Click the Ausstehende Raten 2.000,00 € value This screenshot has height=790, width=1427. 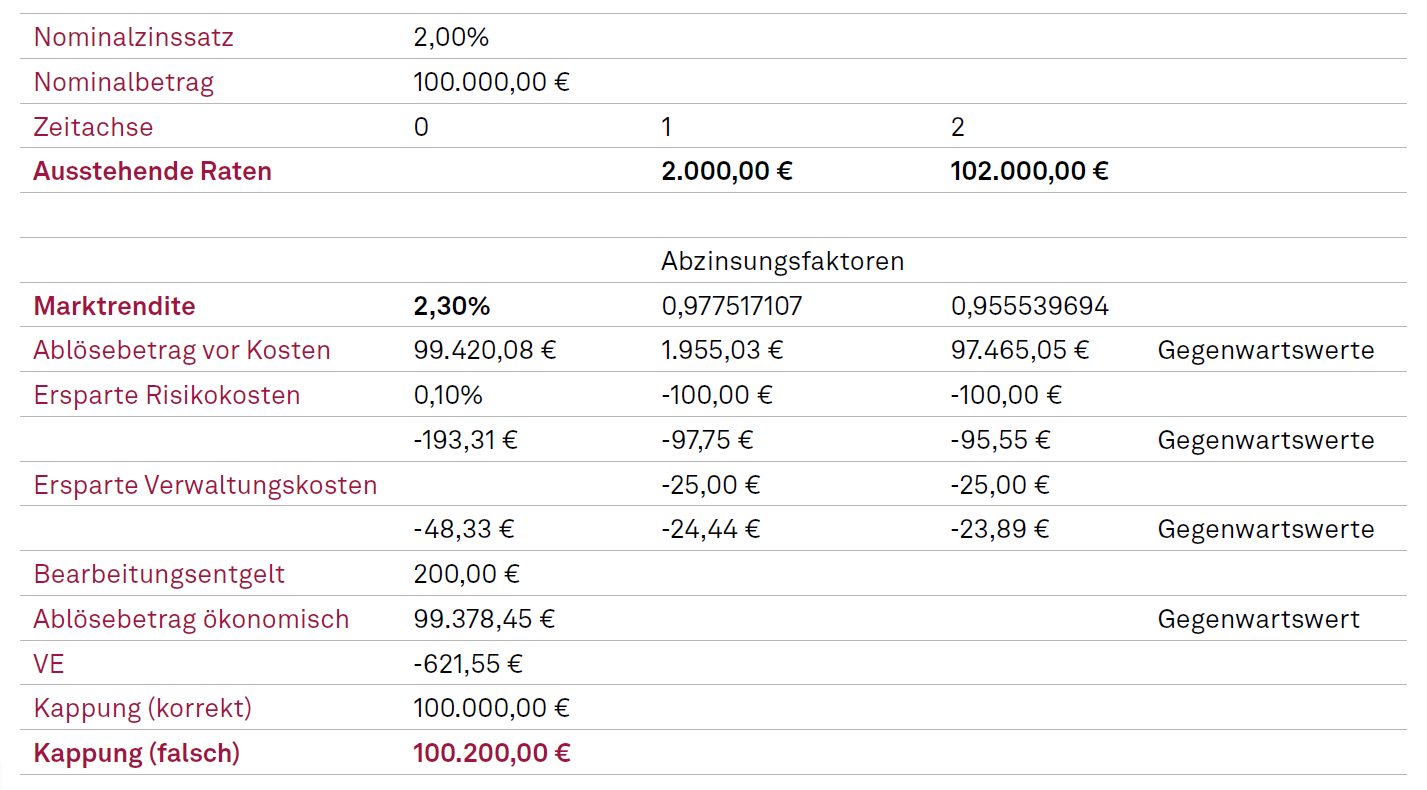(726, 171)
